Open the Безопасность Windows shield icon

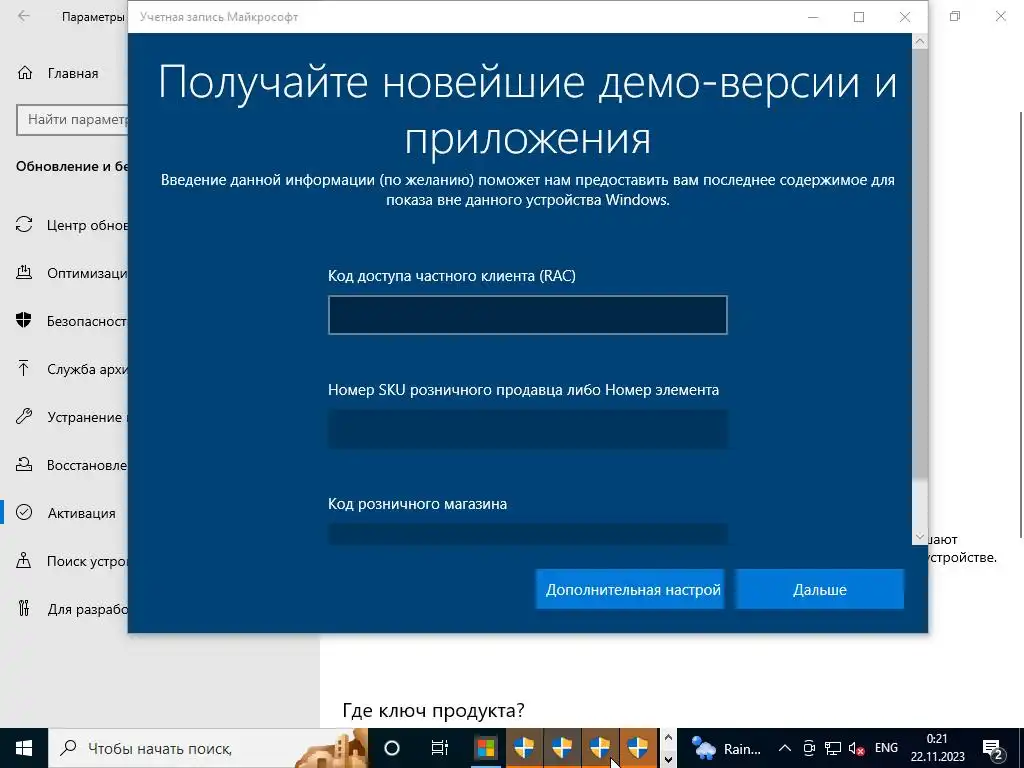coord(24,320)
